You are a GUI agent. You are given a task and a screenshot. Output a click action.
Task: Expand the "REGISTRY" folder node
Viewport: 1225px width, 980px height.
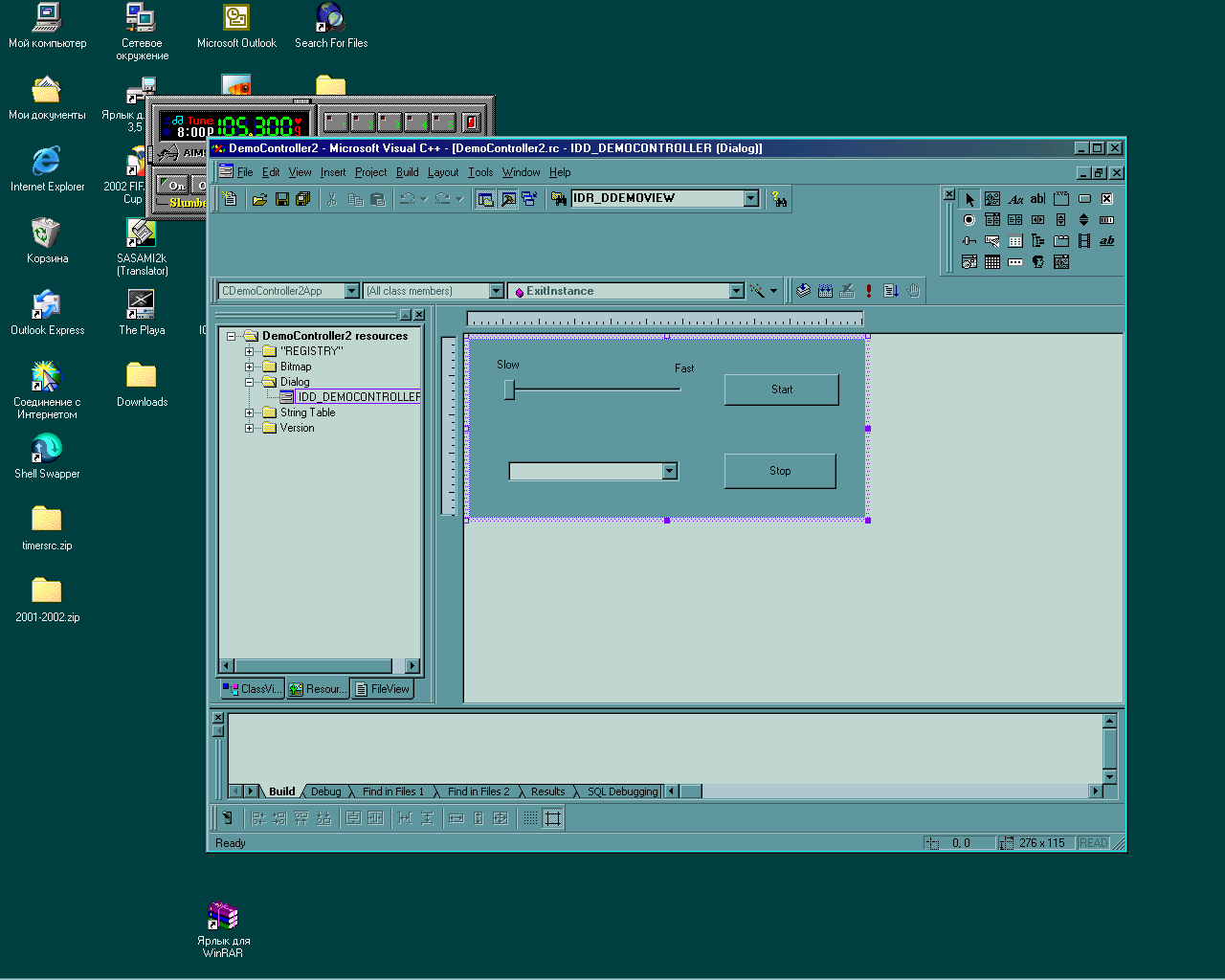[250, 351]
